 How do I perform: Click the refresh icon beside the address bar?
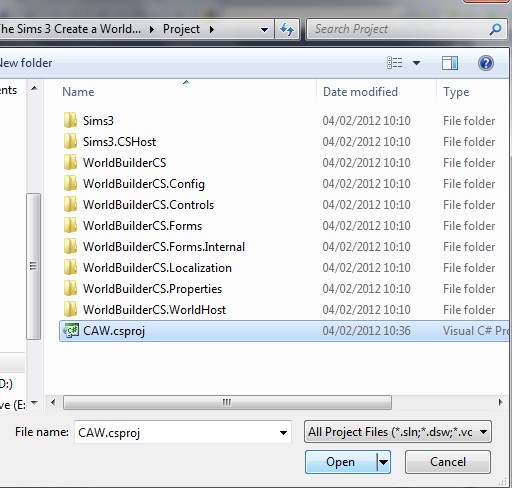point(287,29)
